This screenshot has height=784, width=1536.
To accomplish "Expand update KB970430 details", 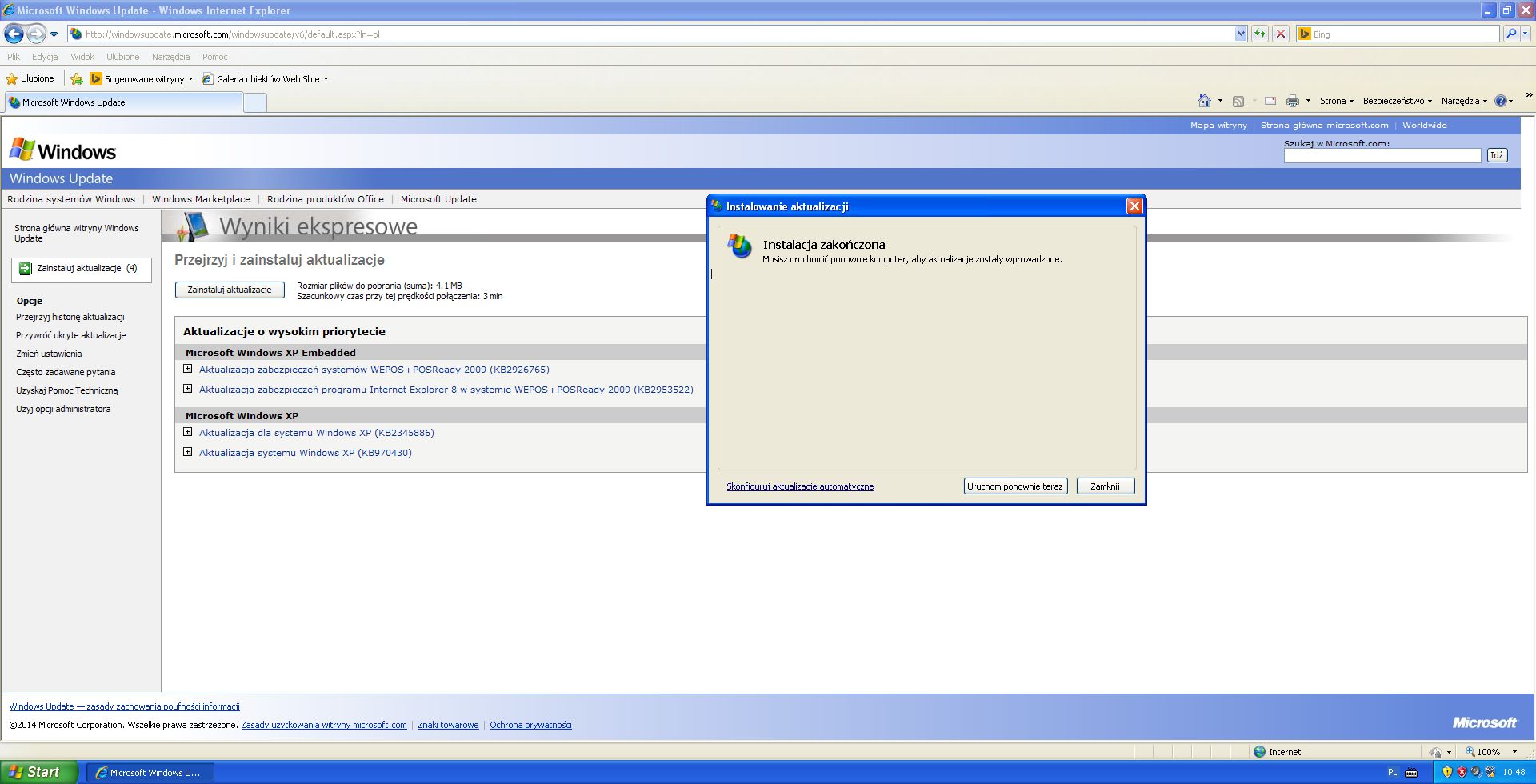I will [x=188, y=452].
